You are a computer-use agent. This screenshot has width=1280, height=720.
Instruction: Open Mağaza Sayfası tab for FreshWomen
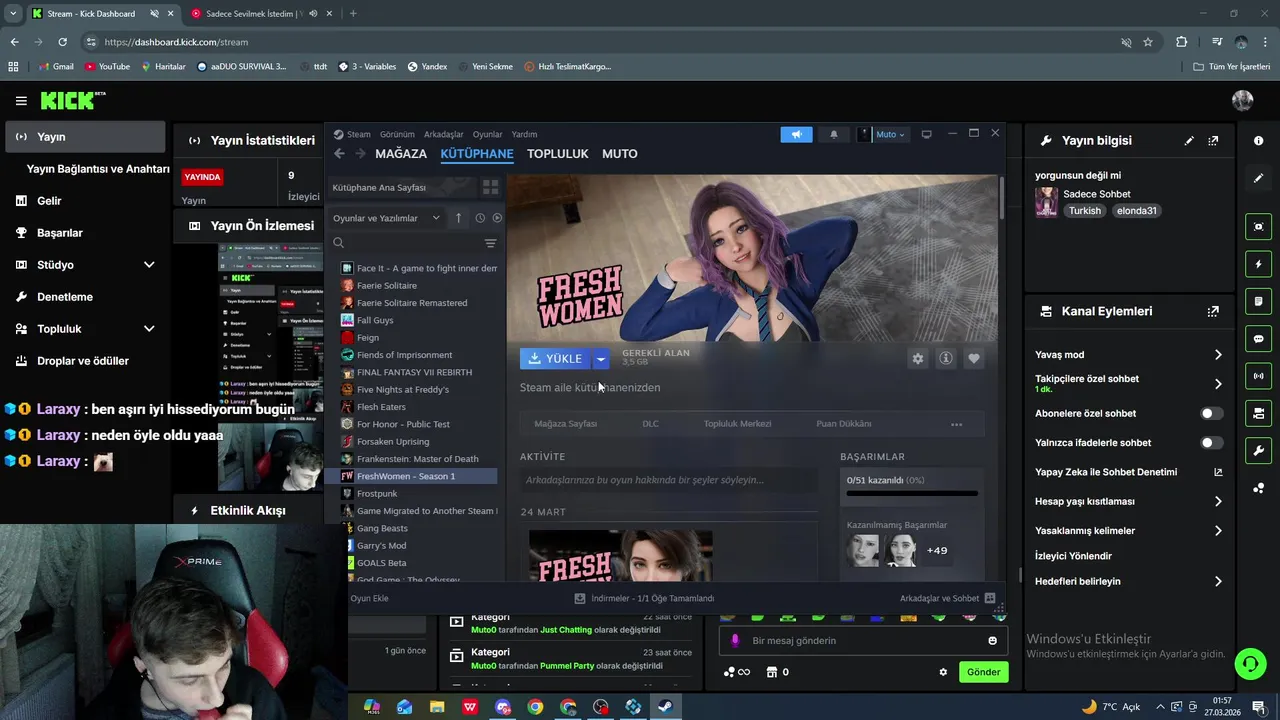tap(566, 424)
